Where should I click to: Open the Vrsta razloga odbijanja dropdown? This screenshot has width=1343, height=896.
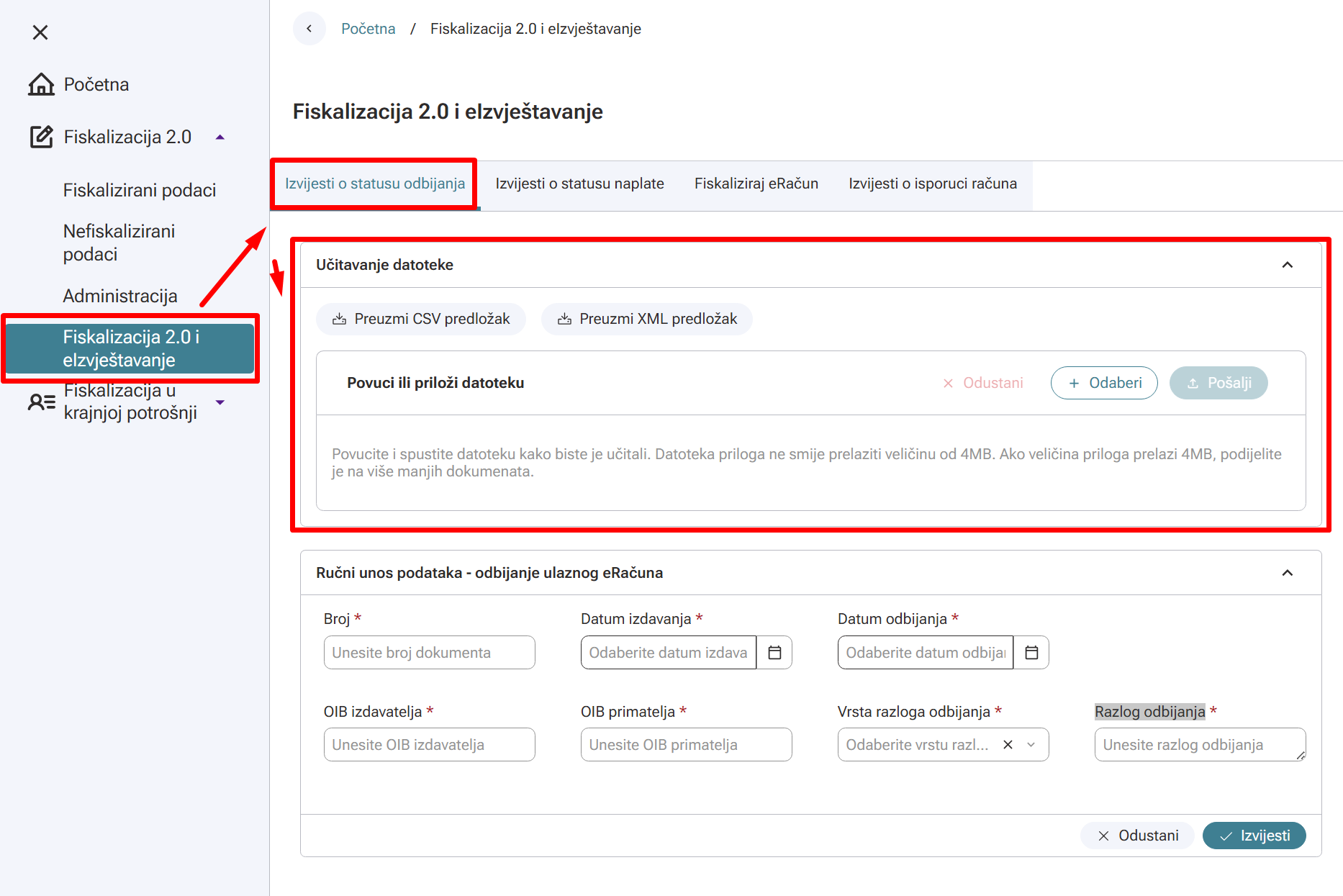tap(1031, 745)
